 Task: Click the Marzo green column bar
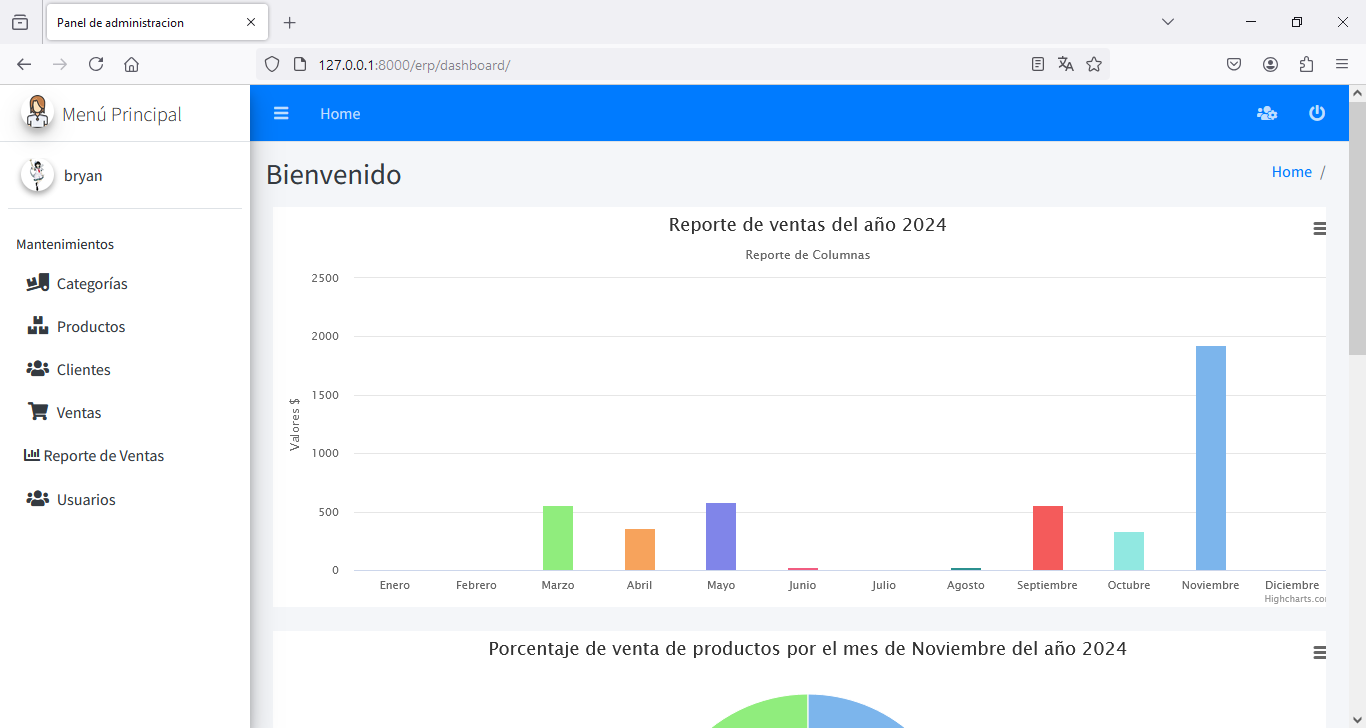click(x=558, y=538)
